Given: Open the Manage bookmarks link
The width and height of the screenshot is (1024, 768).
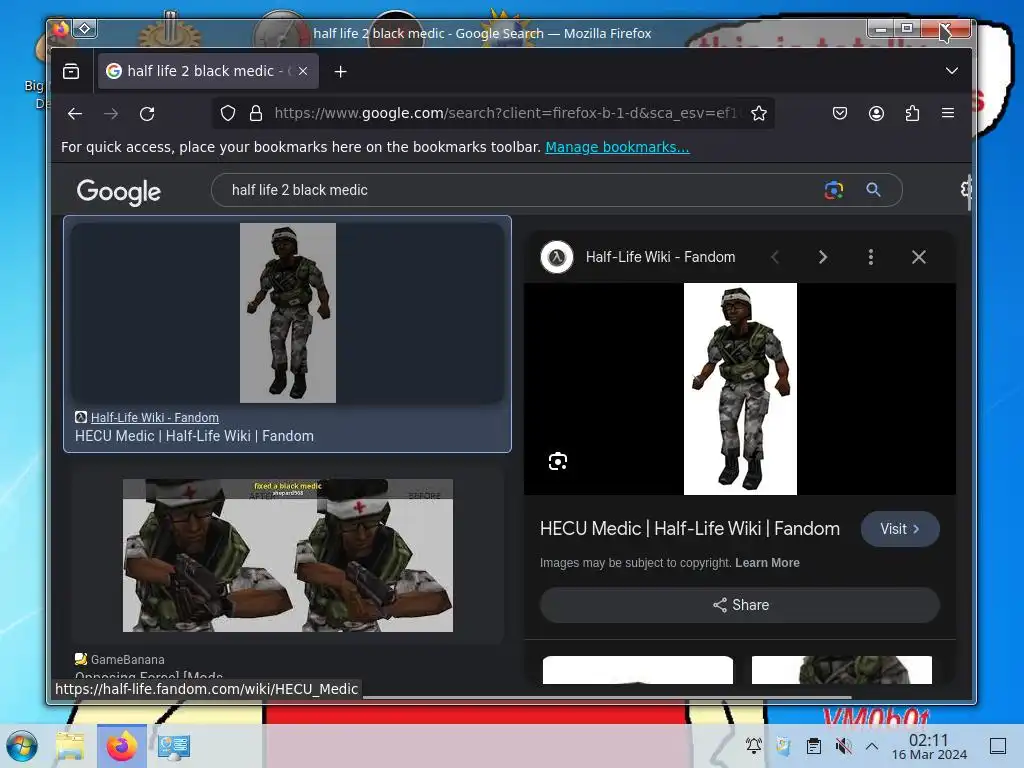Looking at the screenshot, I should point(617,147).
